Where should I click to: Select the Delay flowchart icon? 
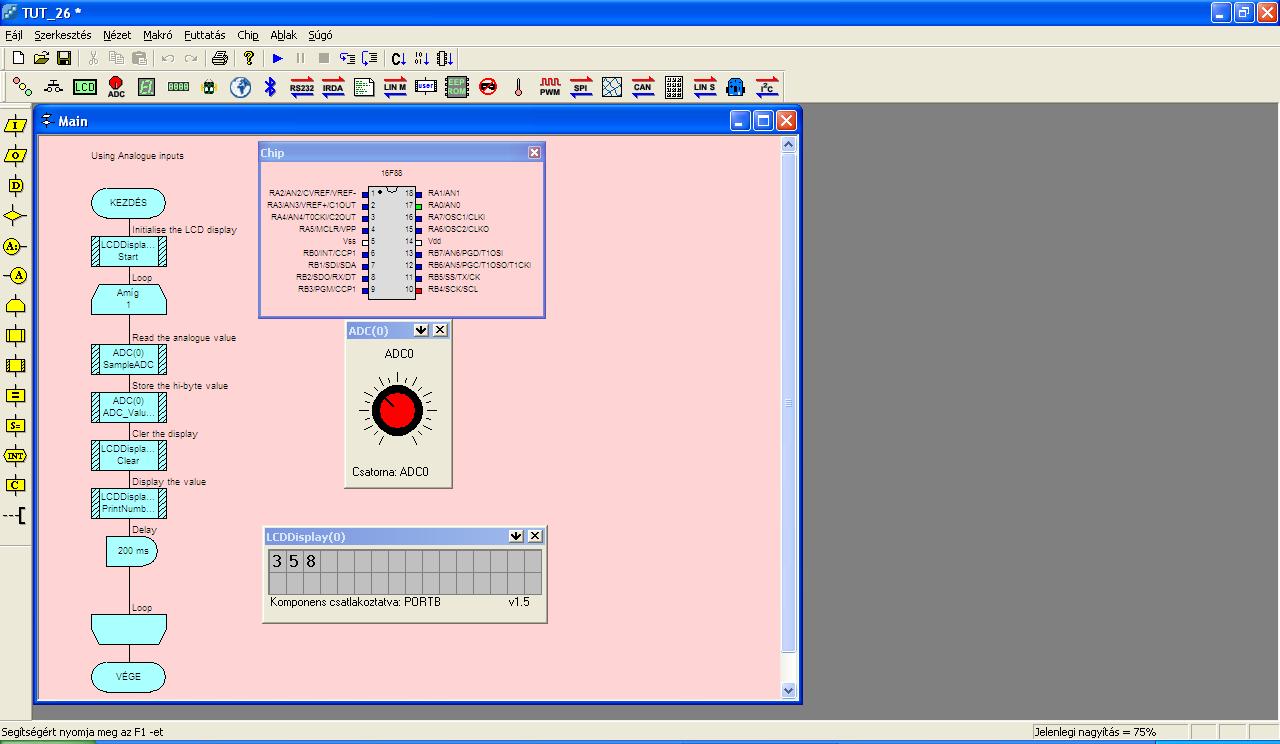[15, 186]
